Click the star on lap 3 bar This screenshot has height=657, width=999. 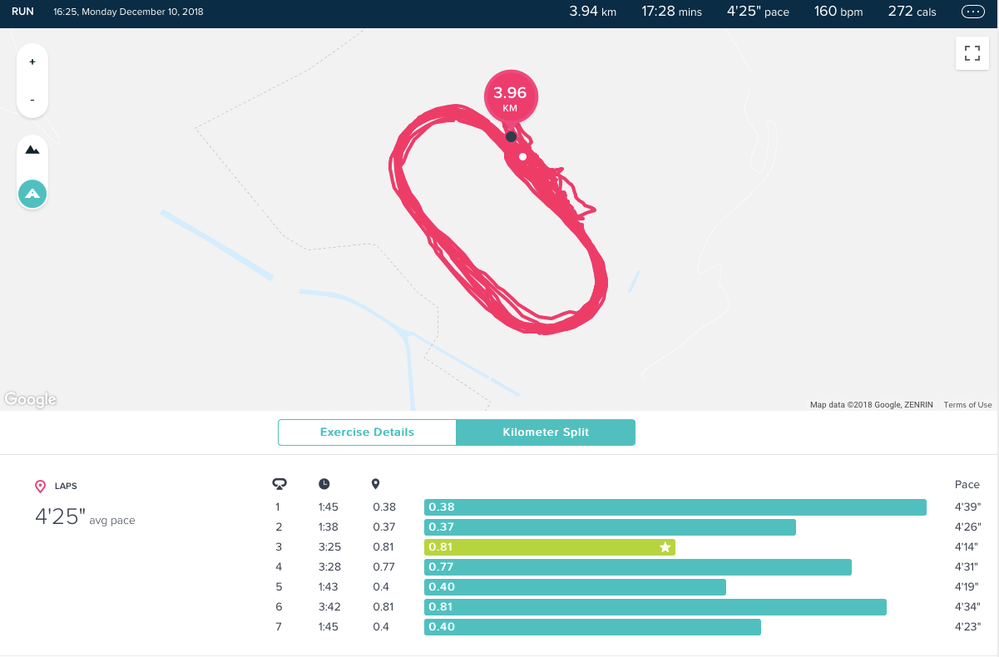pyautogui.click(x=664, y=547)
